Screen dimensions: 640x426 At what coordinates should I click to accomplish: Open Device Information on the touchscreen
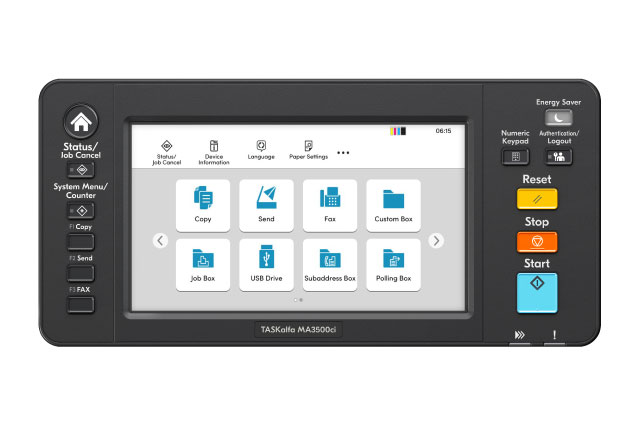pyautogui.click(x=213, y=151)
